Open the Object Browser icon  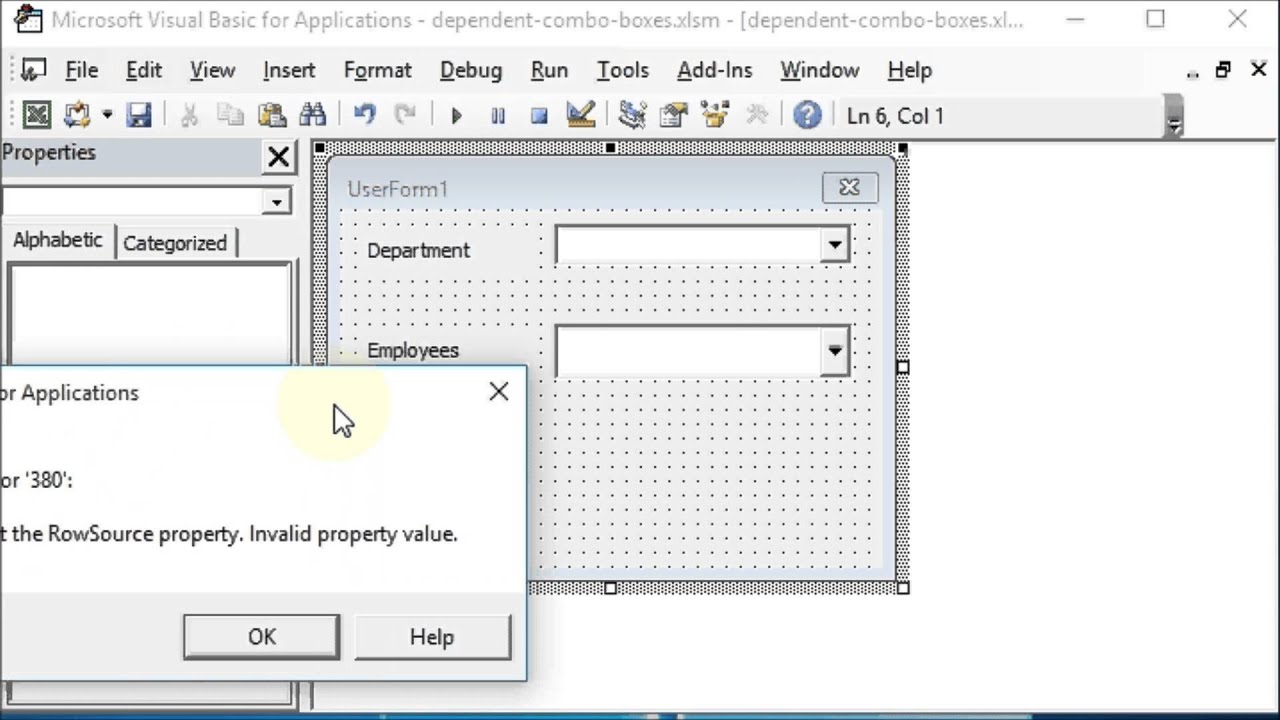click(x=715, y=115)
